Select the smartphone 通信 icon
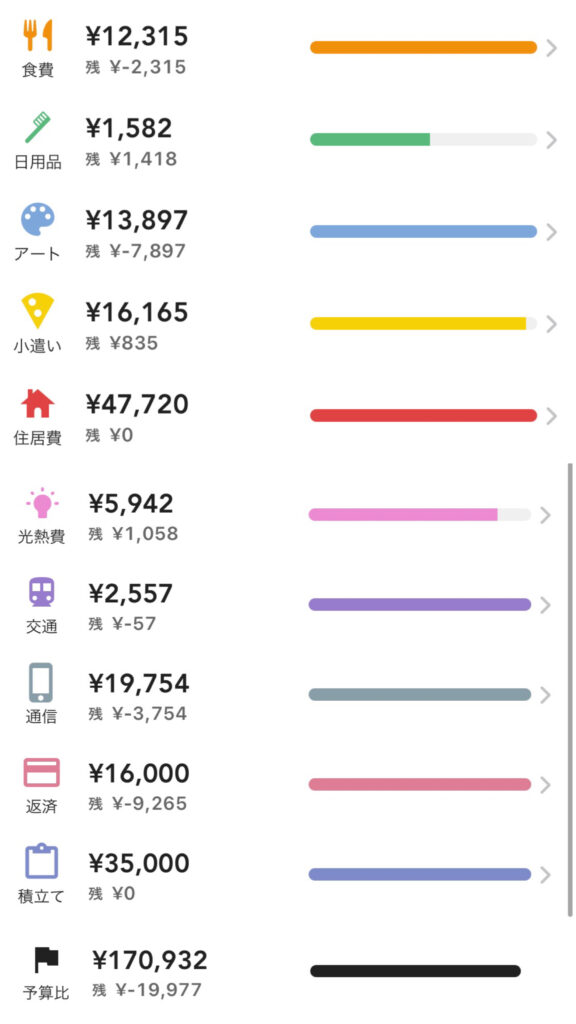Image resolution: width=576 pixels, height=1024 pixels. click(41, 683)
